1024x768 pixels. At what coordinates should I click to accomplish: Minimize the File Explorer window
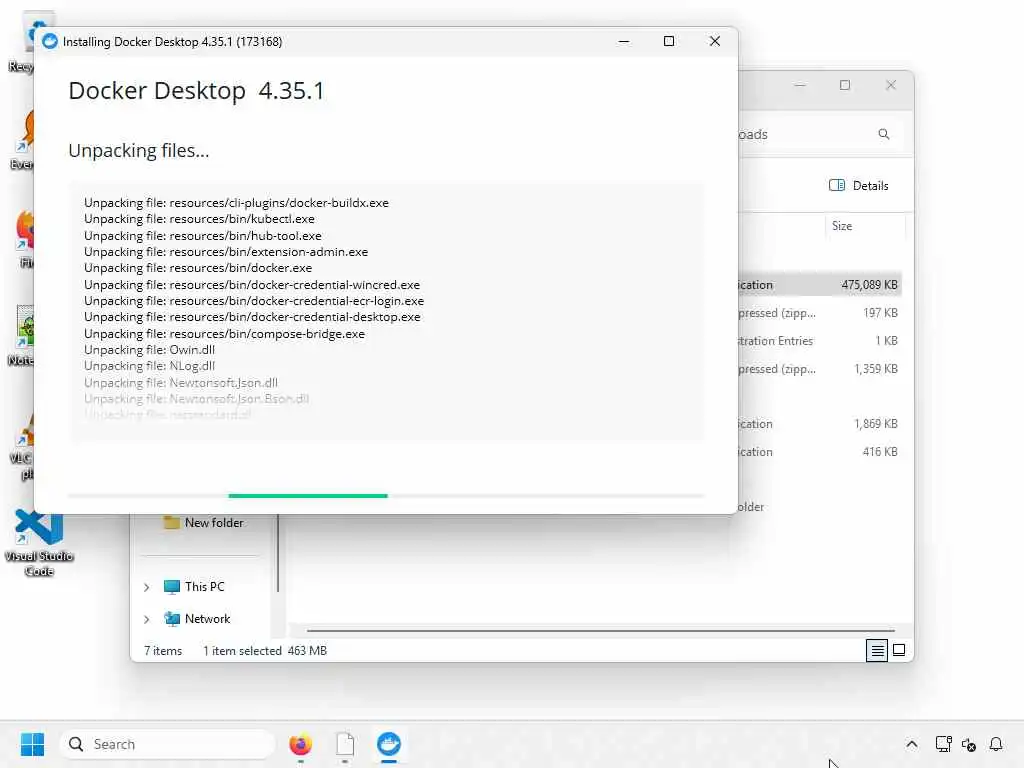point(800,86)
